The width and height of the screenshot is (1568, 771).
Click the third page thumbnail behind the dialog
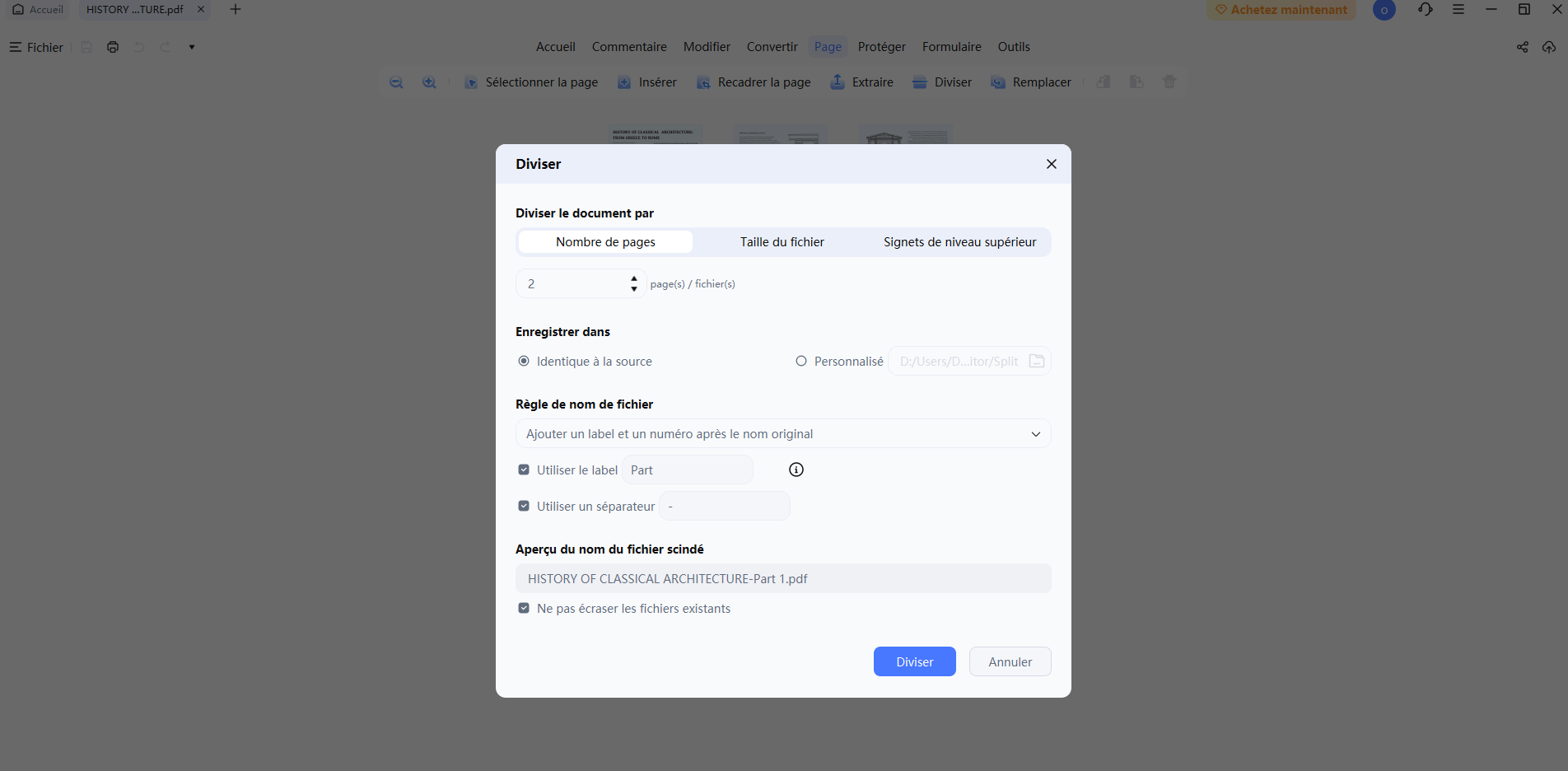pyautogui.click(x=906, y=134)
